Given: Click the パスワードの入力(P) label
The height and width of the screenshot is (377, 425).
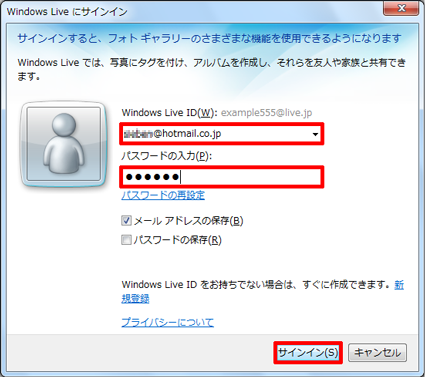Looking at the screenshot, I should coord(167,156).
